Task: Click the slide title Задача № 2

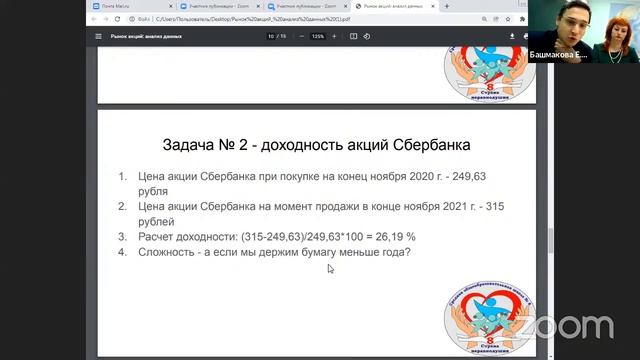Action: click(x=316, y=145)
